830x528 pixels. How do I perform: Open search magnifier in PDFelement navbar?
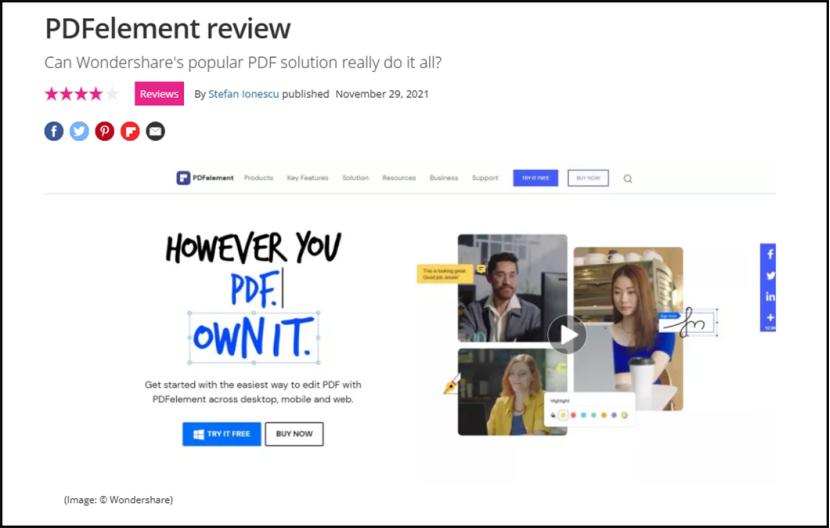pyautogui.click(x=628, y=179)
